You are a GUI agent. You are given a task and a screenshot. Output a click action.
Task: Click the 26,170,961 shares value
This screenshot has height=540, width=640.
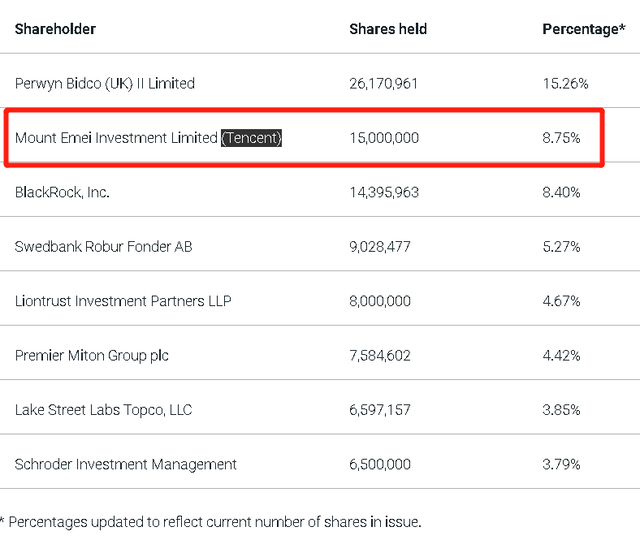point(384,84)
